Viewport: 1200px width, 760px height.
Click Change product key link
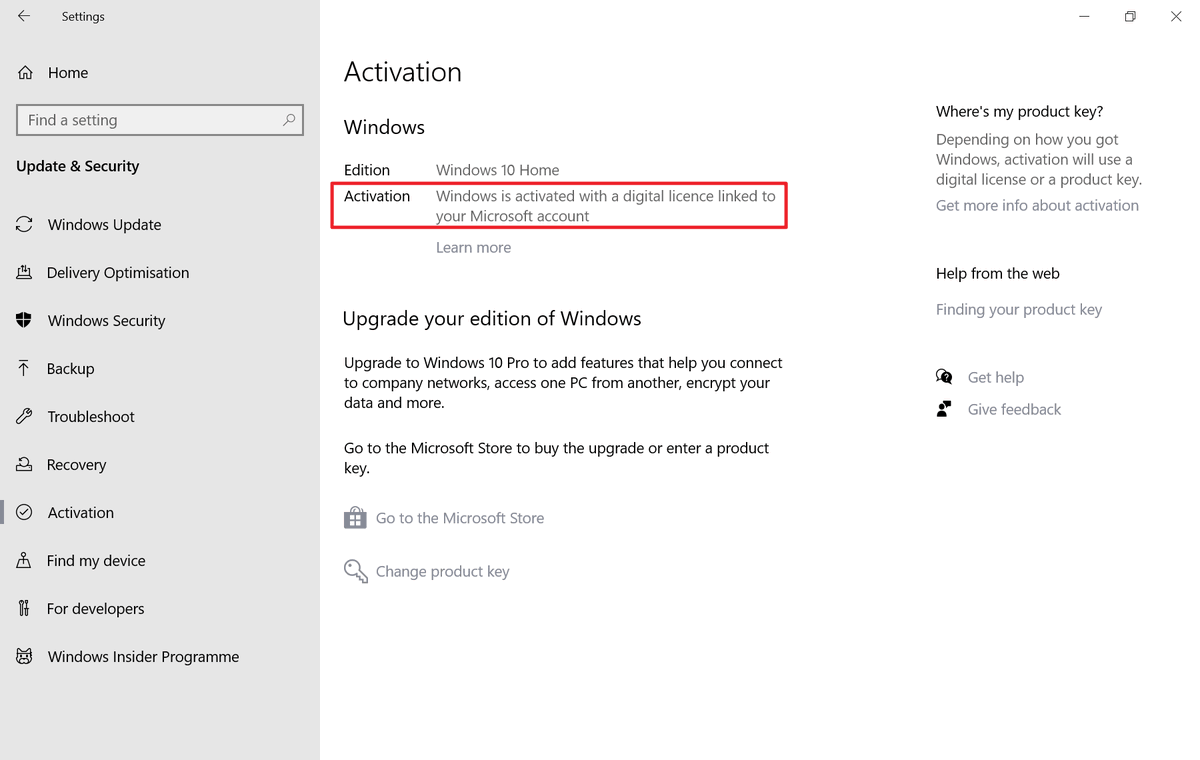coord(442,572)
